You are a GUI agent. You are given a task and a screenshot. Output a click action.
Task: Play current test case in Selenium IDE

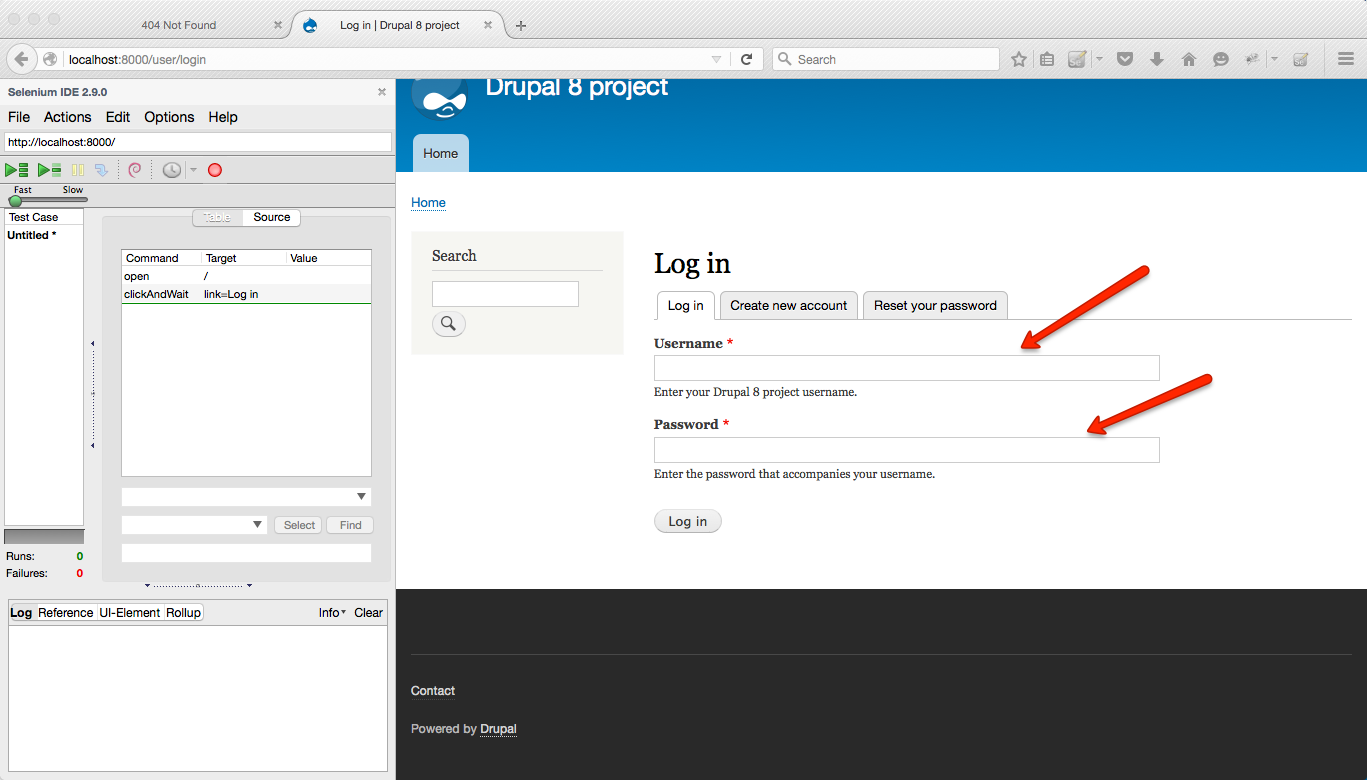pos(49,170)
